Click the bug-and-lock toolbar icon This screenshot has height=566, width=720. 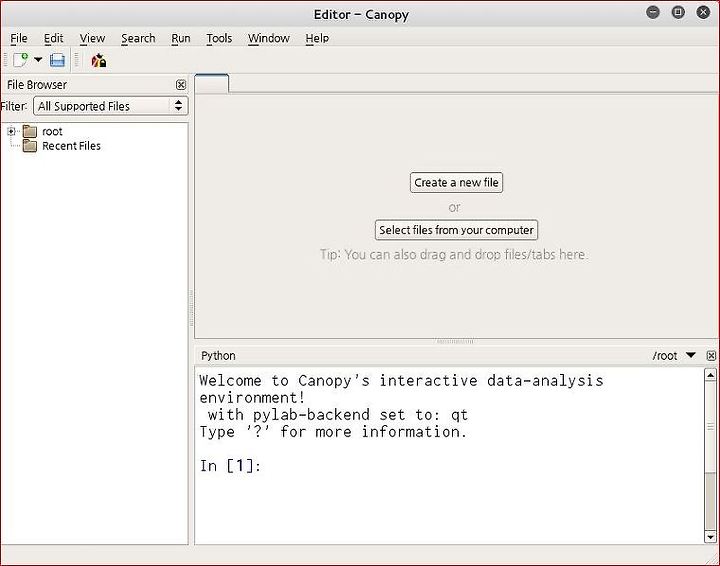(x=99, y=60)
